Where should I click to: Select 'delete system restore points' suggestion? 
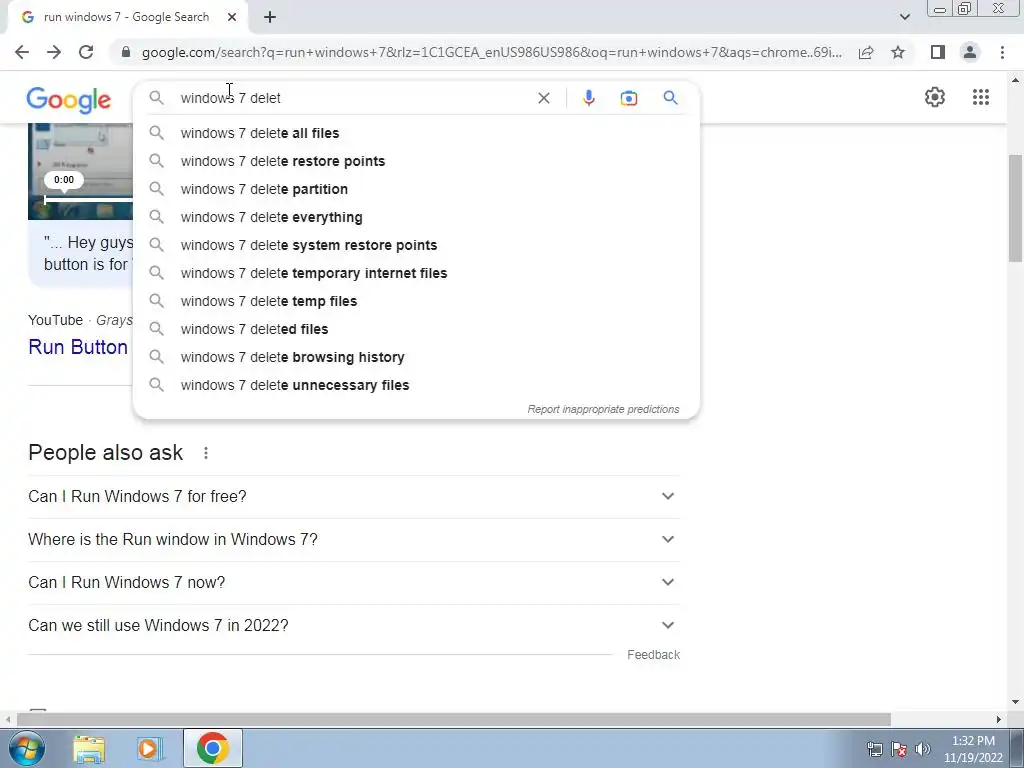tap(416, 246)
